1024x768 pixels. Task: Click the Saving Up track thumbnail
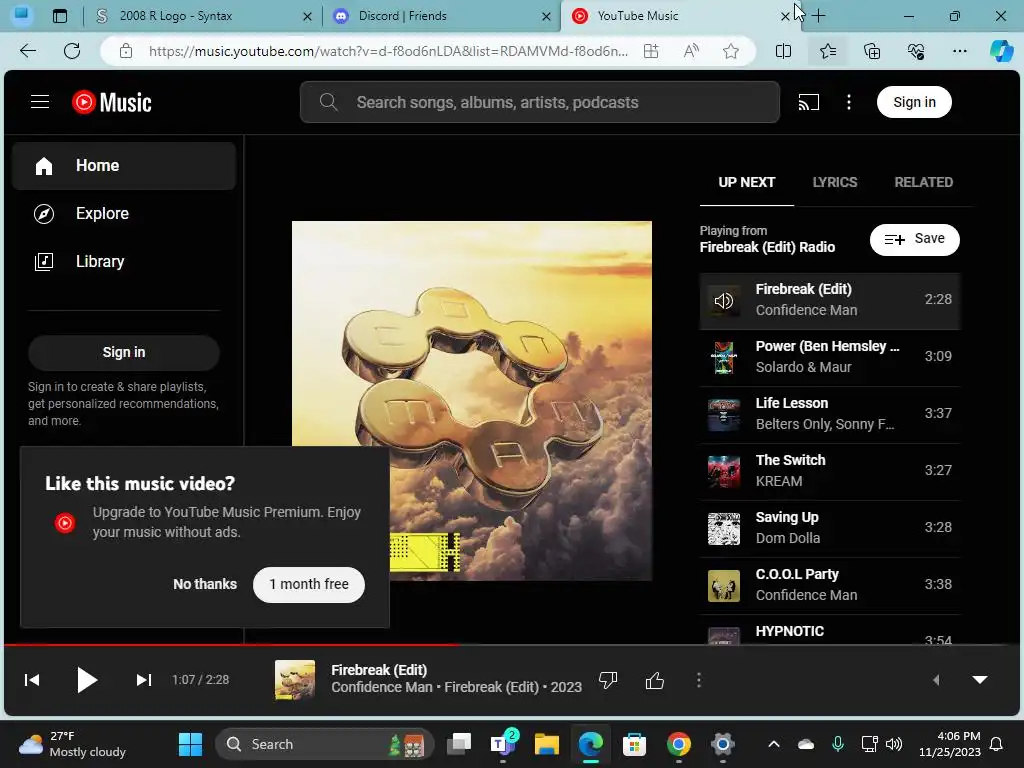(x=724, y=528)
